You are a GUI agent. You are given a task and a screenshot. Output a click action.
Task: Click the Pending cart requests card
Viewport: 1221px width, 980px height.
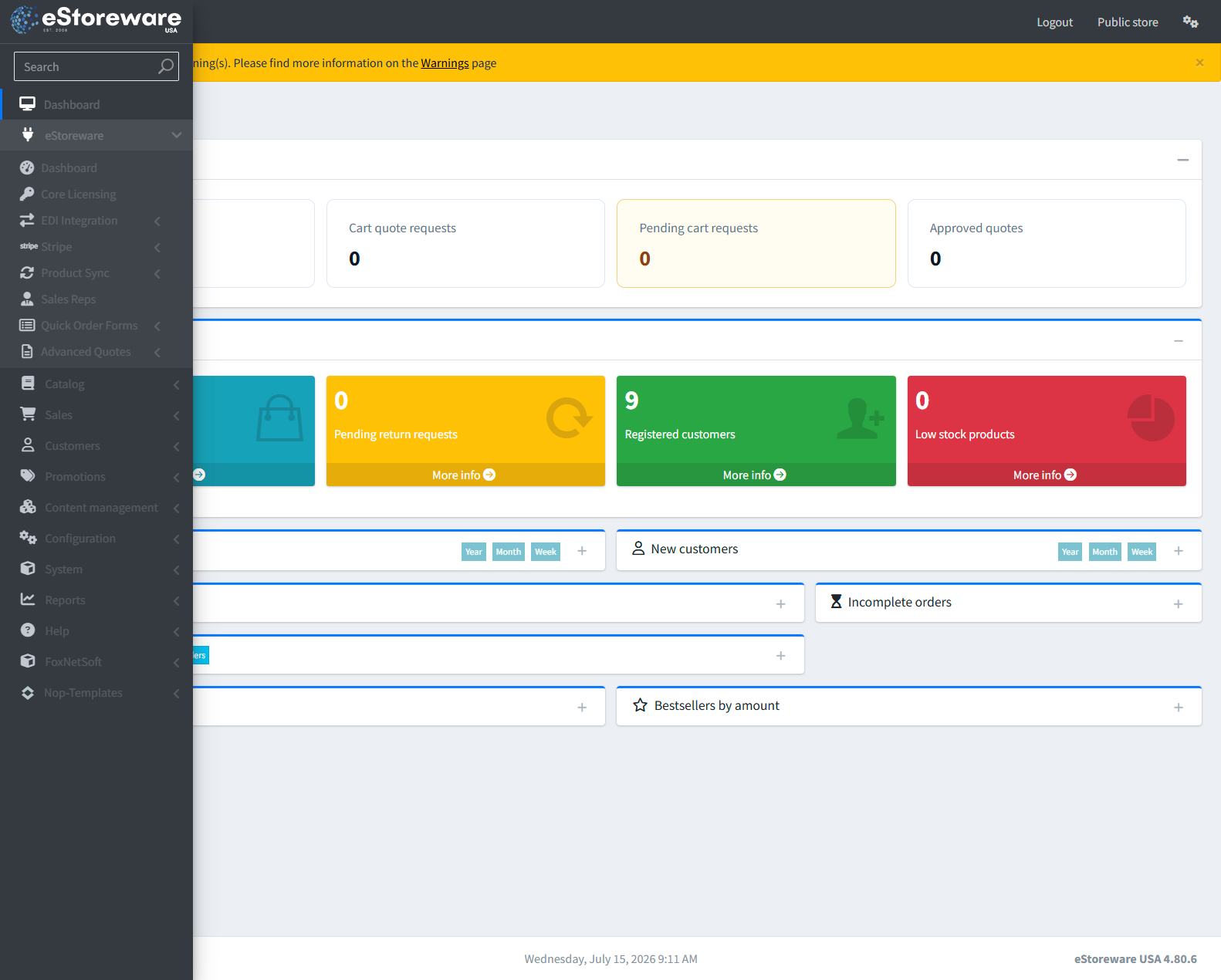(x=756, y=243)
